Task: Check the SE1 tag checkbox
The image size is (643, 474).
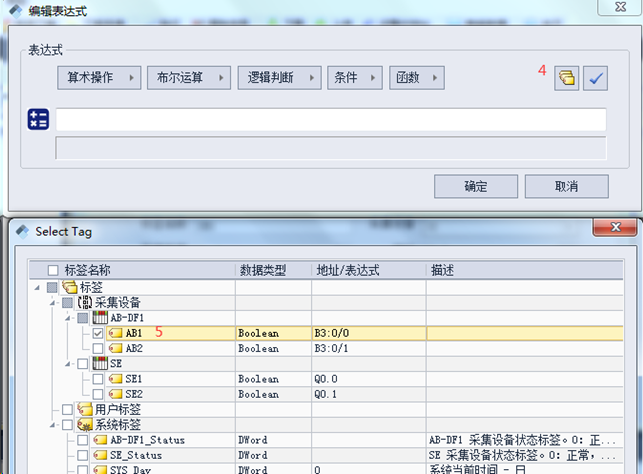Action: (x=98, y=379)
